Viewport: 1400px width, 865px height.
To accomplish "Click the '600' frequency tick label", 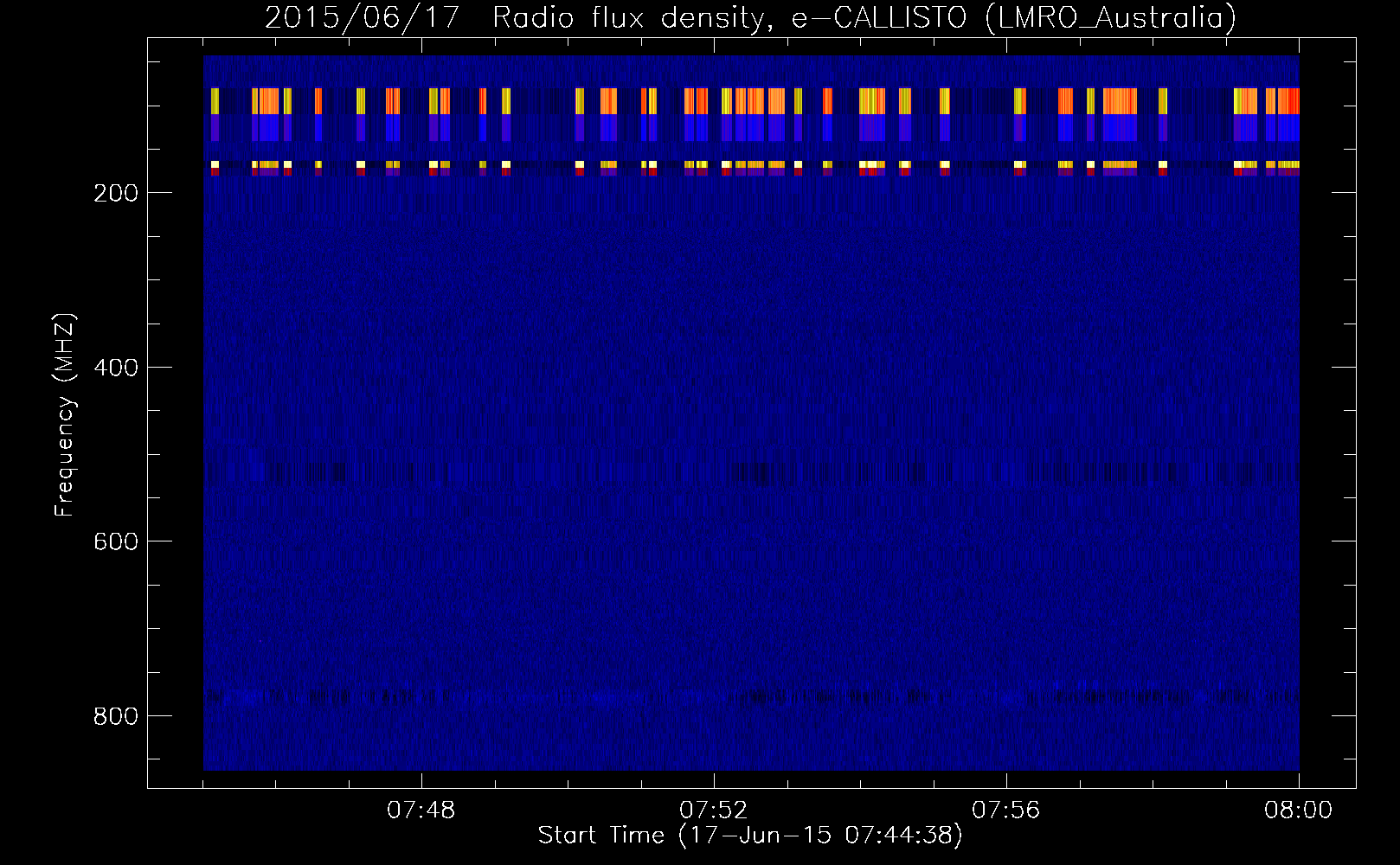I will 116,541.
